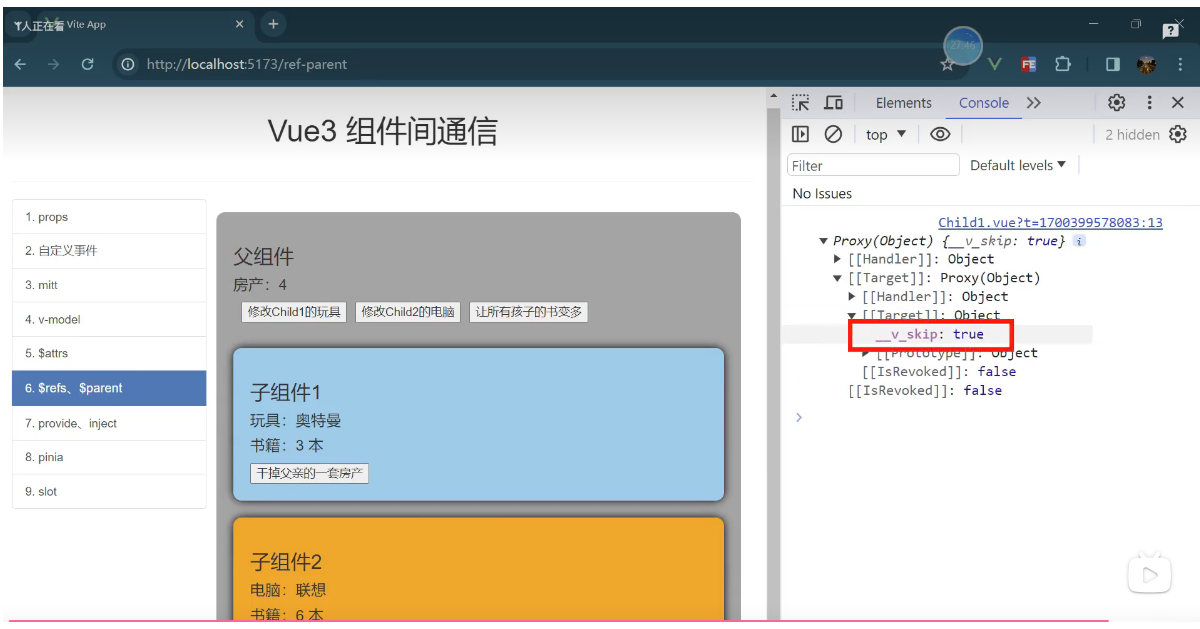The image size is (1200, 629).
Task: Close the Vite App tab
Action: (239, 24)
